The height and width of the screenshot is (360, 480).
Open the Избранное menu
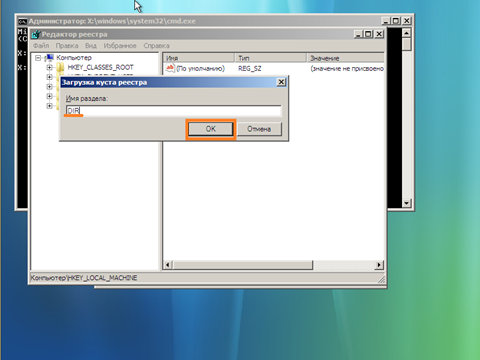tap(120, 46)
